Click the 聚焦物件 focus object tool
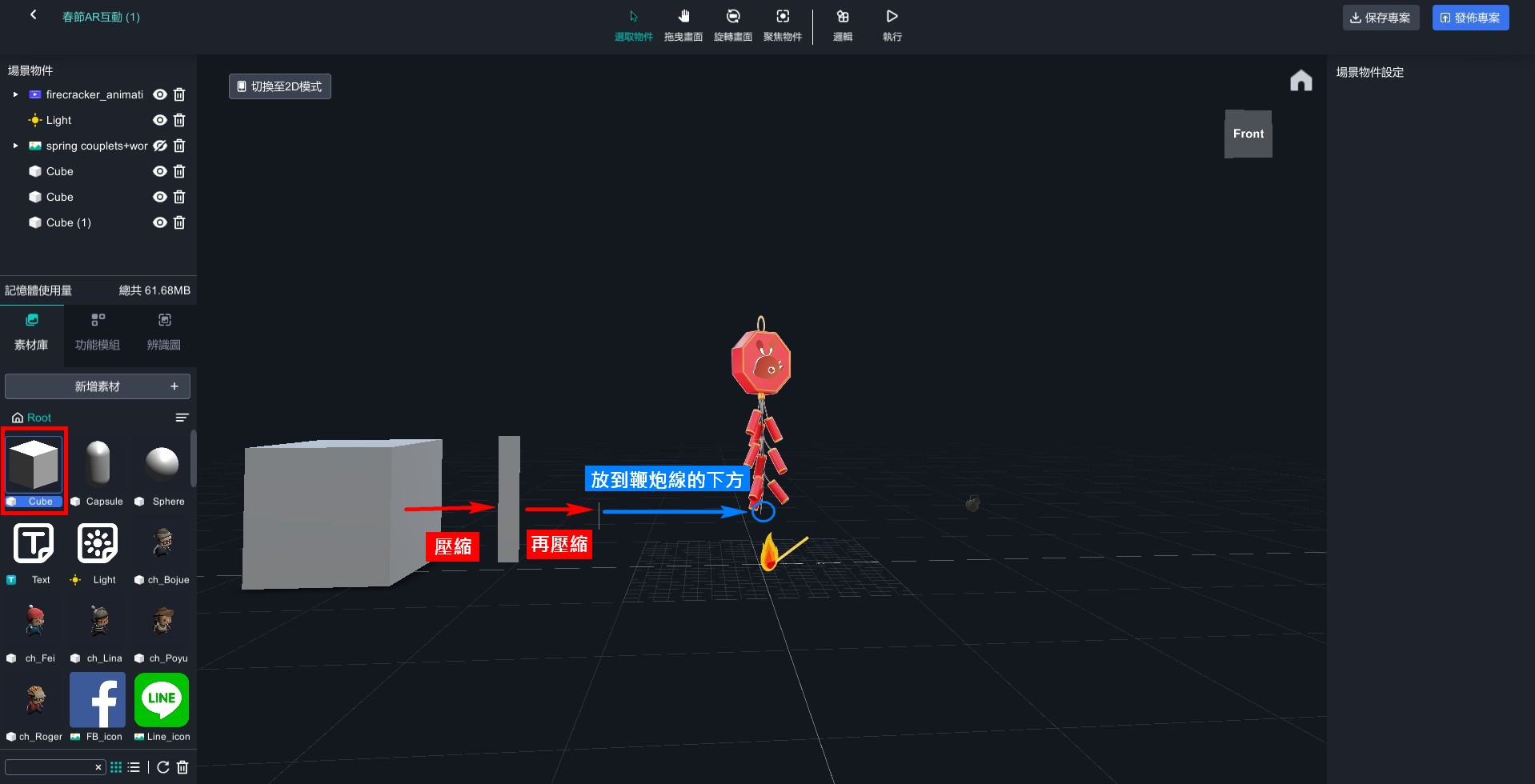This screenshot has height=784, width=1535. 782,24
